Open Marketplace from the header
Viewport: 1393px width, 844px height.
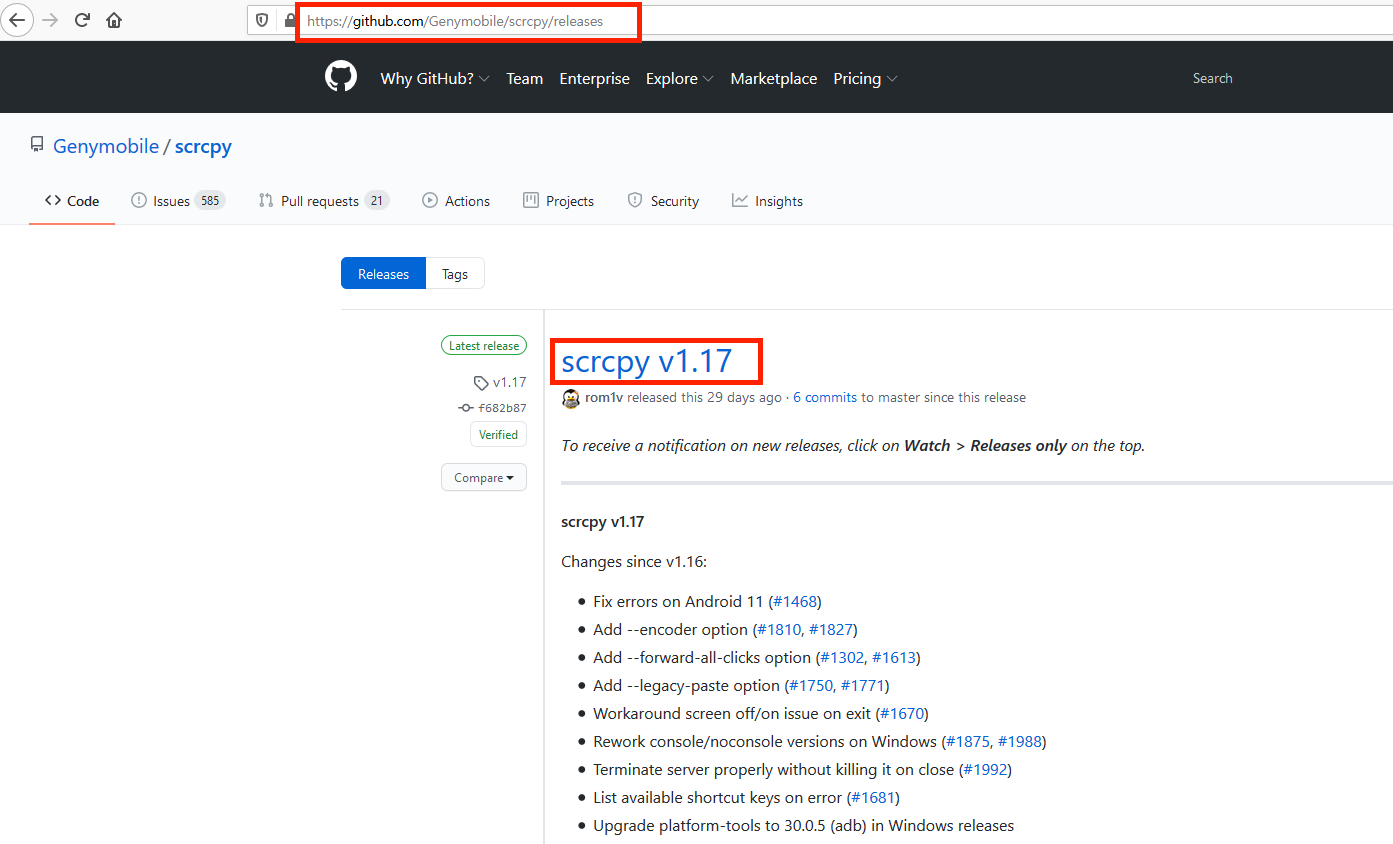pyautogui.click(x=774, y=78)
